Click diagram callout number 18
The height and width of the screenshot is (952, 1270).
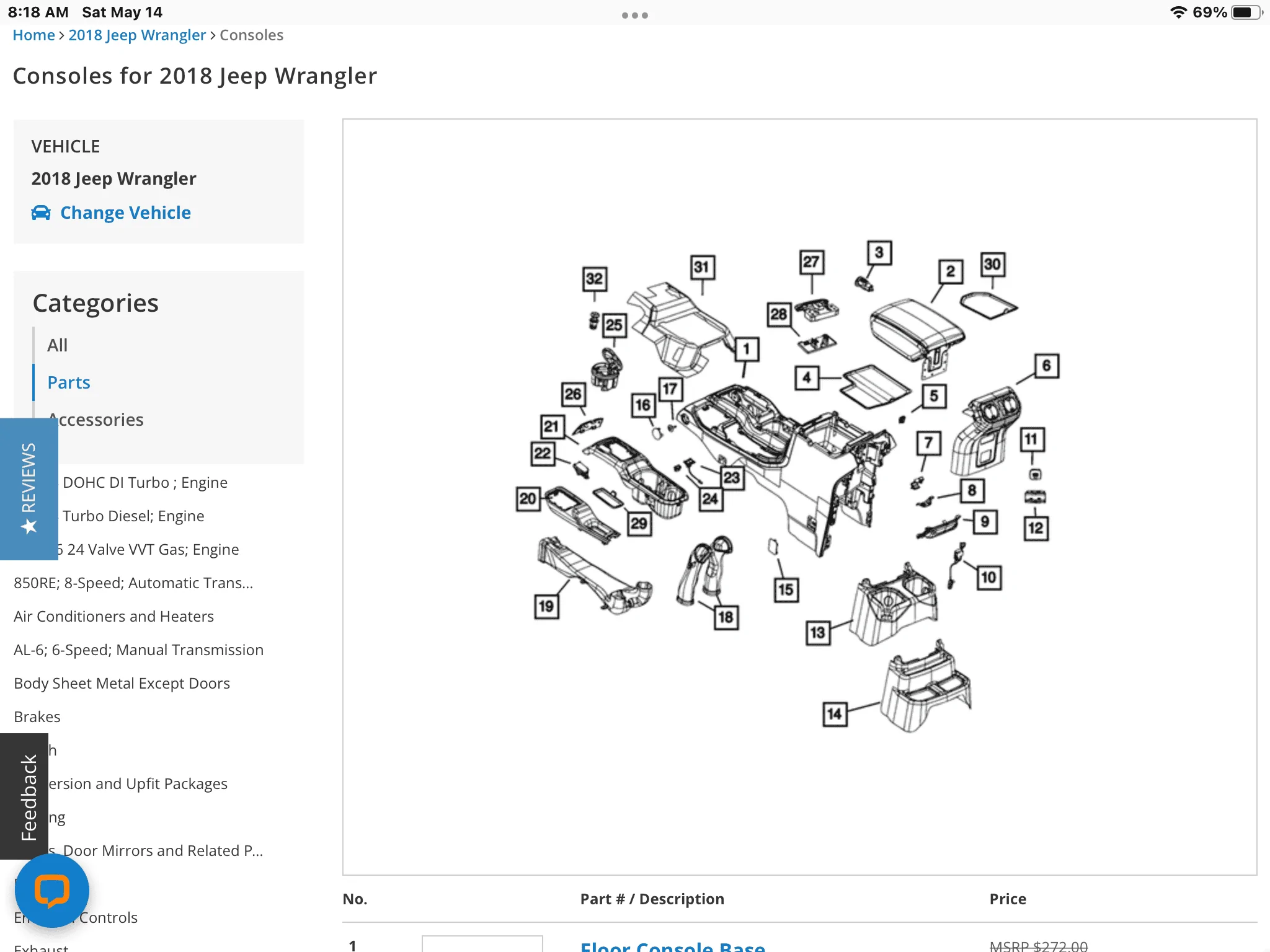point(726,617)
